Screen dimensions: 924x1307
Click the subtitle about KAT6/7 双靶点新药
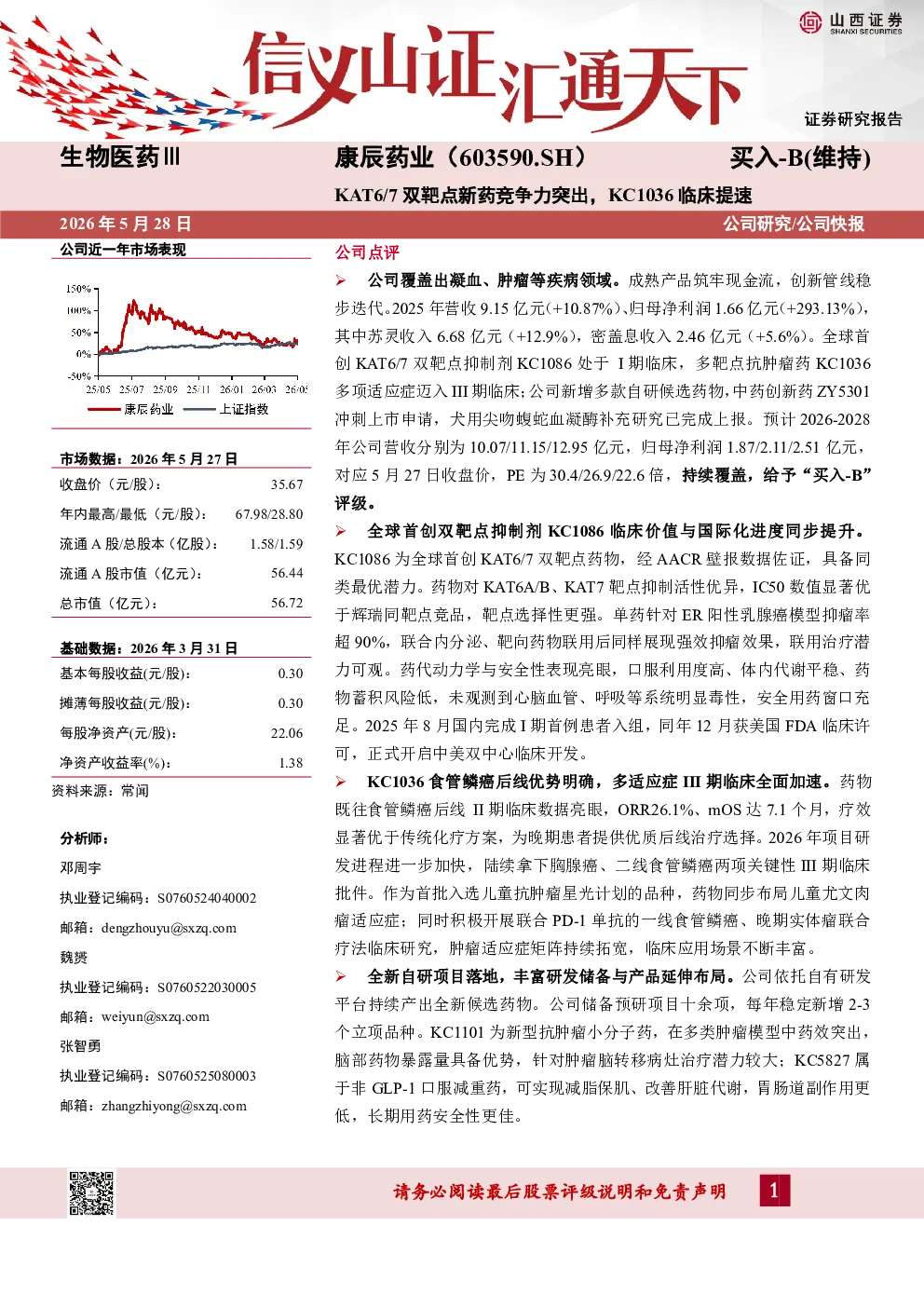(x=543, y=195)
